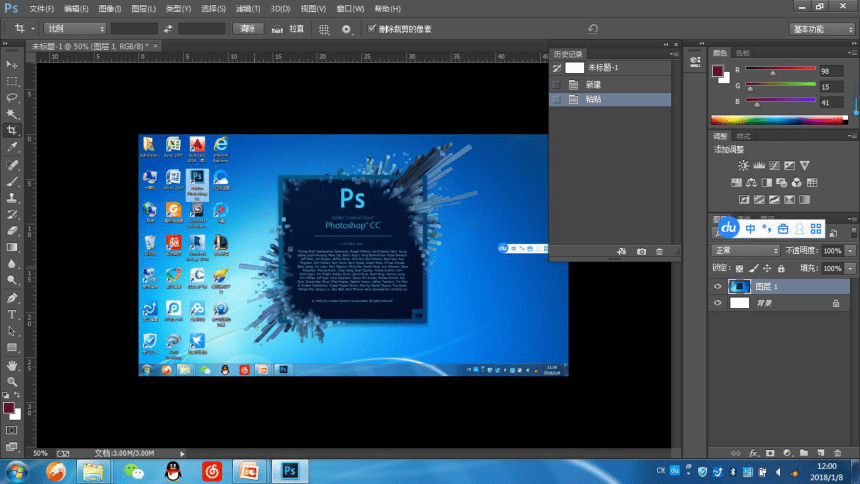The height and width of the screenshot is (484, 860).
Task: Open the status bar info arrow
Action: pyautogui.click(x=182, y=454)
